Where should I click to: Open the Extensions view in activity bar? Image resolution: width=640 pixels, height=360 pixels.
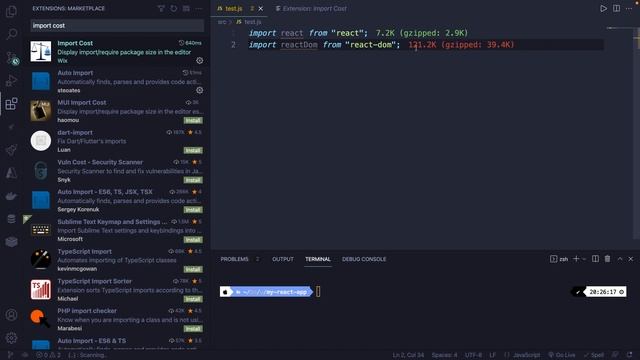(11, 104)
